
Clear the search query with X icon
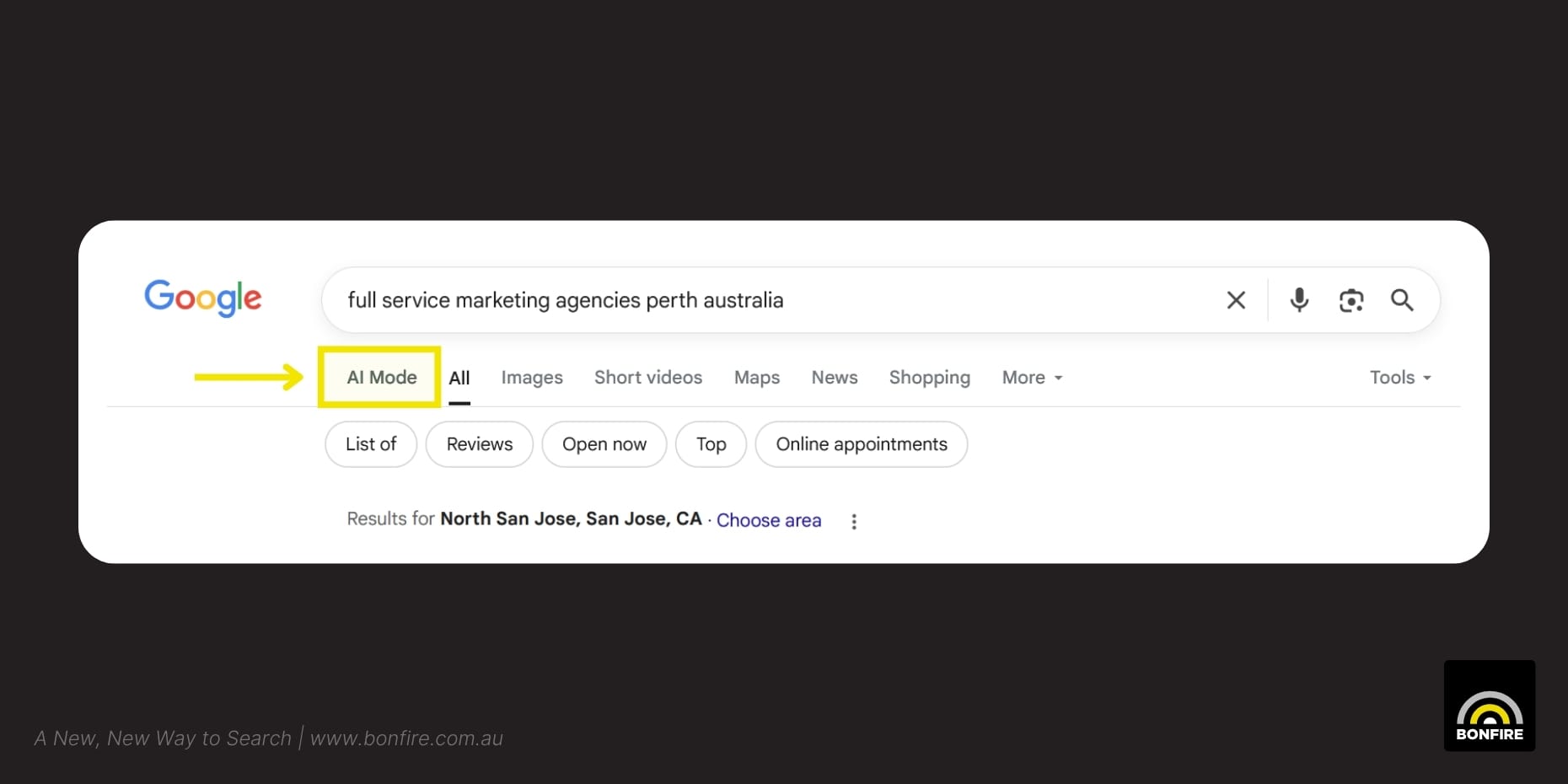(1236, 300)
